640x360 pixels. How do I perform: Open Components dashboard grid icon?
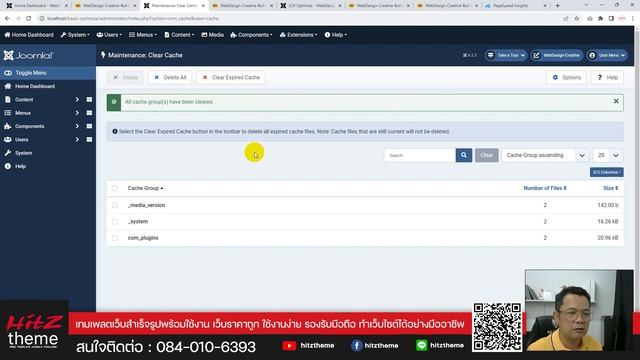tap(89, 126)
